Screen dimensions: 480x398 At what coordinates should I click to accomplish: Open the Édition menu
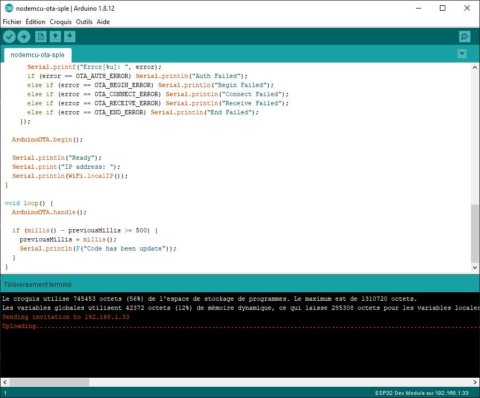tap(35, 22)
